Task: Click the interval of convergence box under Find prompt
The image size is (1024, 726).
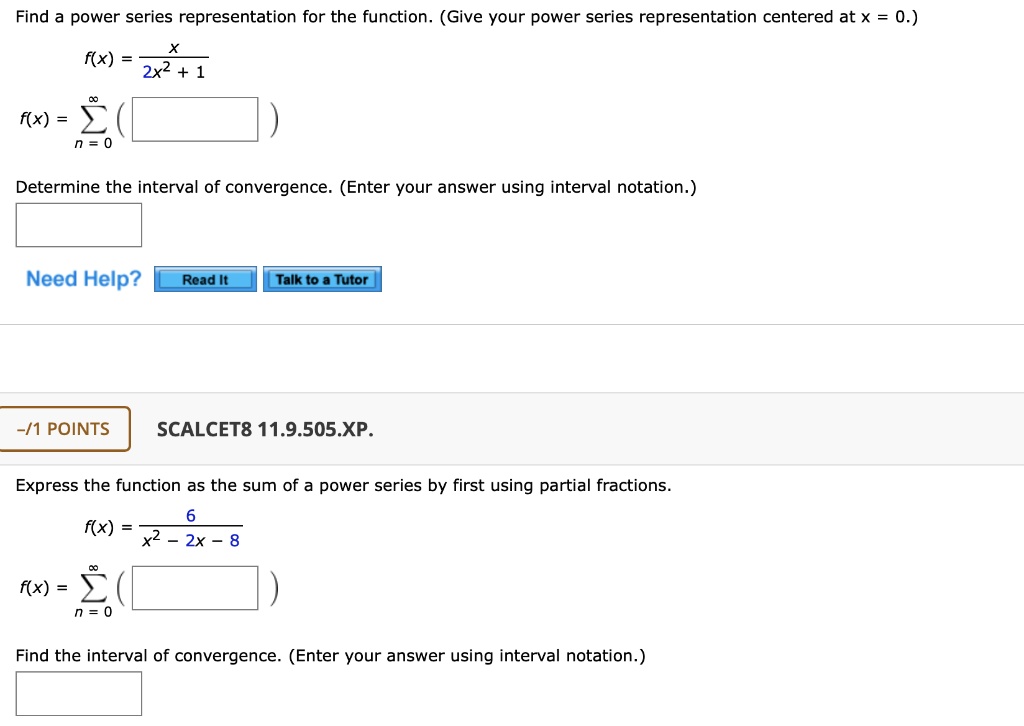Action: click(78, 693)
